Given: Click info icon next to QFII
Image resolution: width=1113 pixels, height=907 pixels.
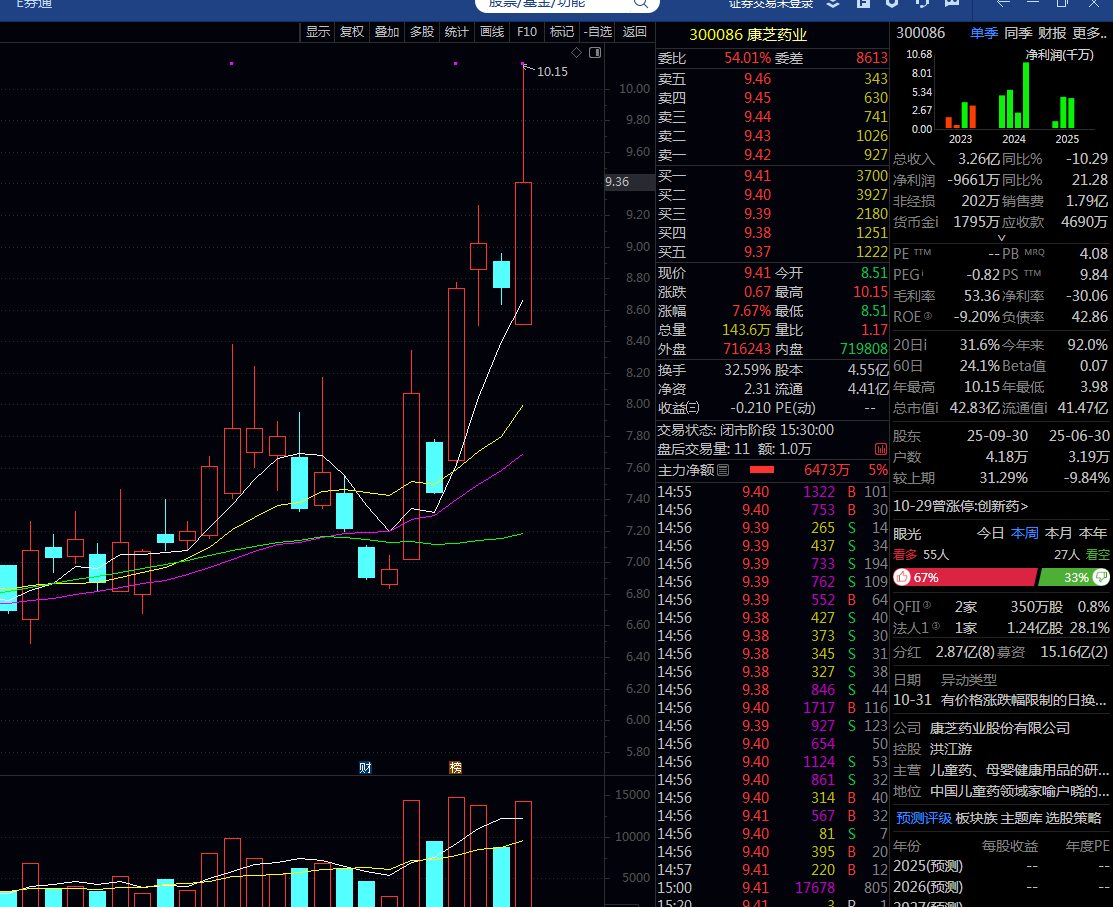Looking at the screenshot, I should point(926,605).
